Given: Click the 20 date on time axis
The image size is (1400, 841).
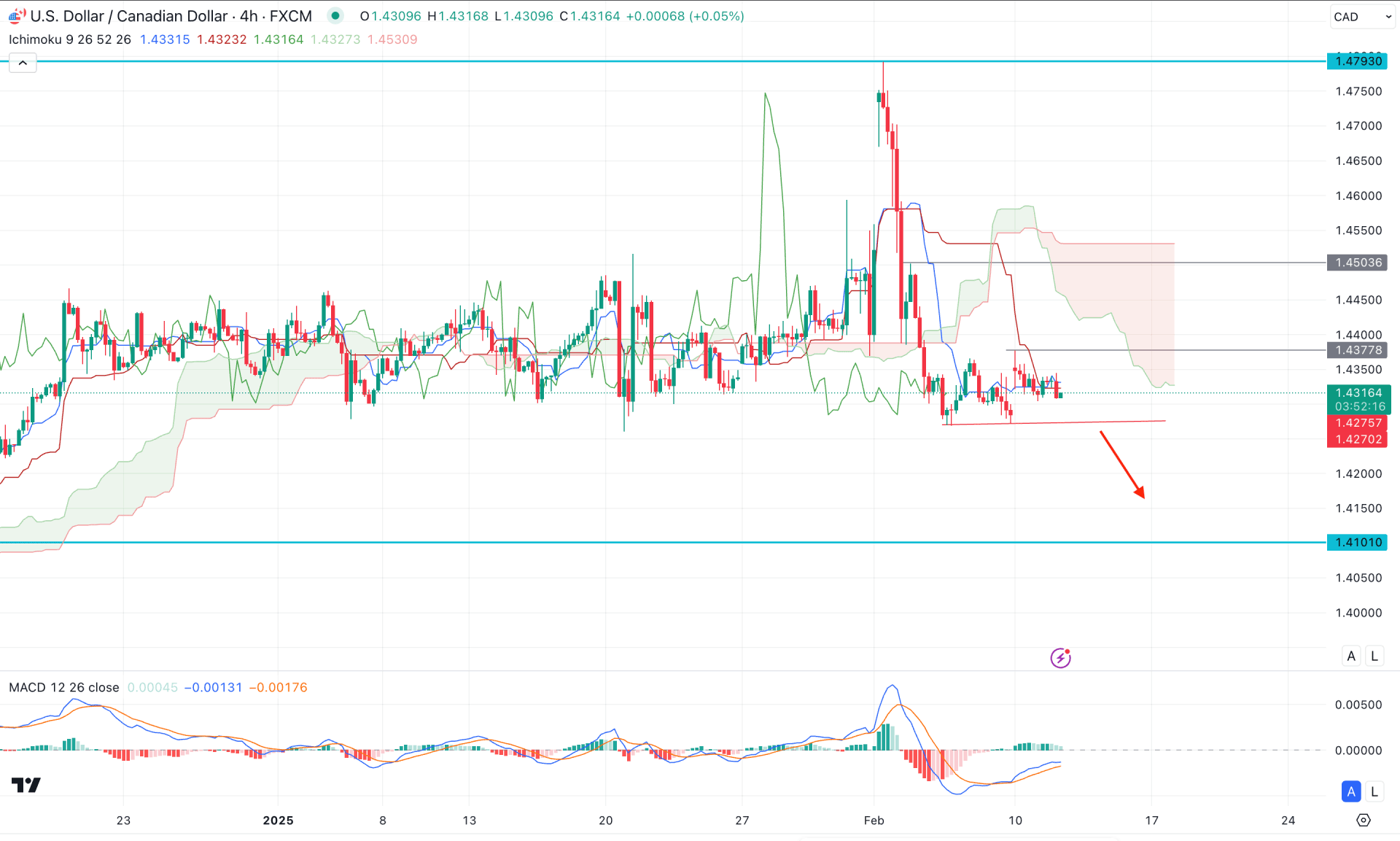Looking at the screenshot, I should [605, 820].
